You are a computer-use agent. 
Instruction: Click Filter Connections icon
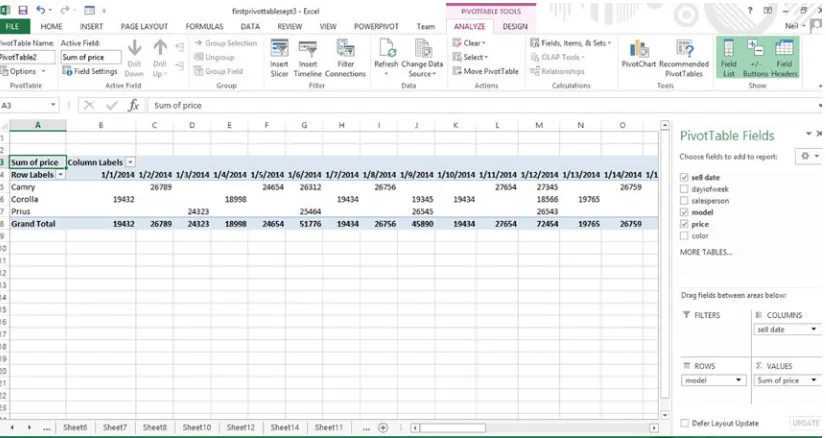pyautogui.click(x=346, y=48)
